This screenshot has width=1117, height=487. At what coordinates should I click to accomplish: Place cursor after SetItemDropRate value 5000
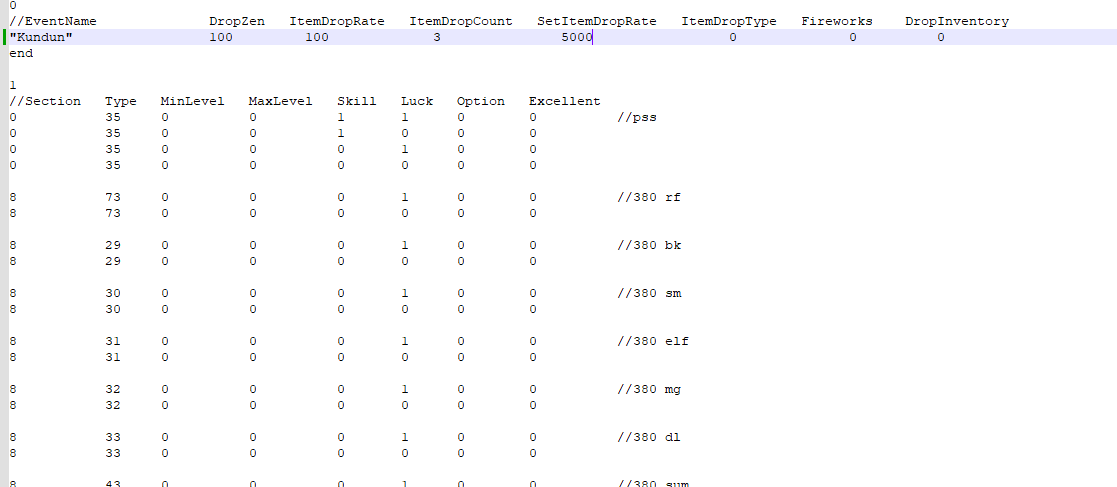click(x=593, y=37)
